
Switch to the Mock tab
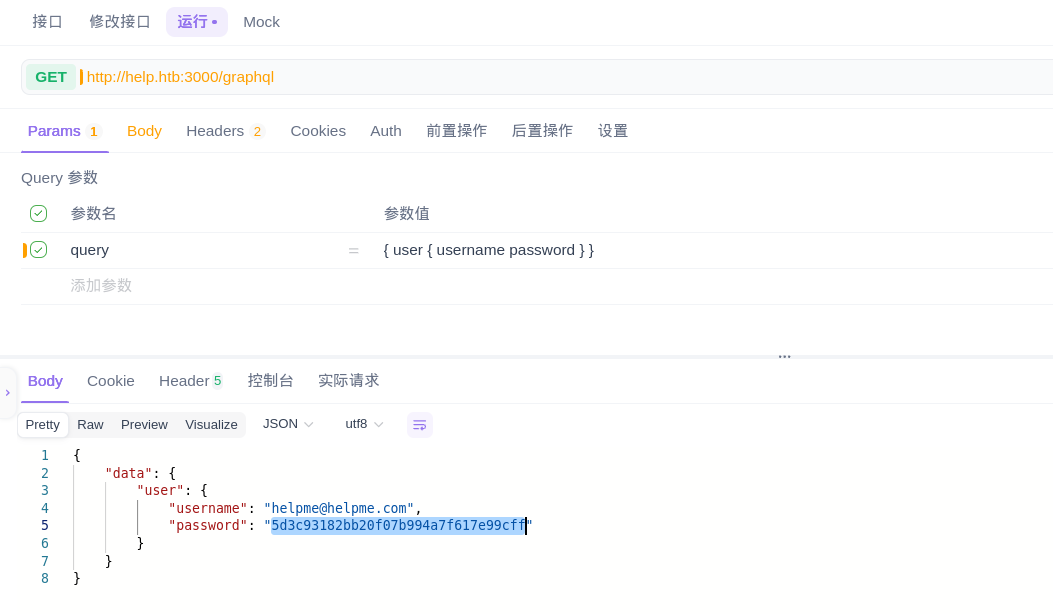(x=261, y=22)
